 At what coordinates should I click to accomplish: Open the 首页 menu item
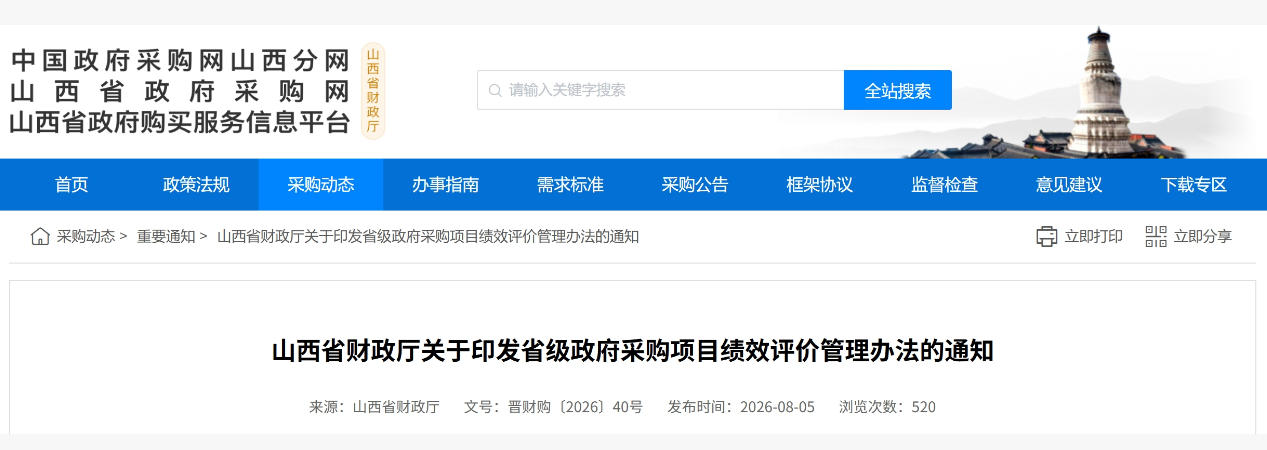point(71,185)
